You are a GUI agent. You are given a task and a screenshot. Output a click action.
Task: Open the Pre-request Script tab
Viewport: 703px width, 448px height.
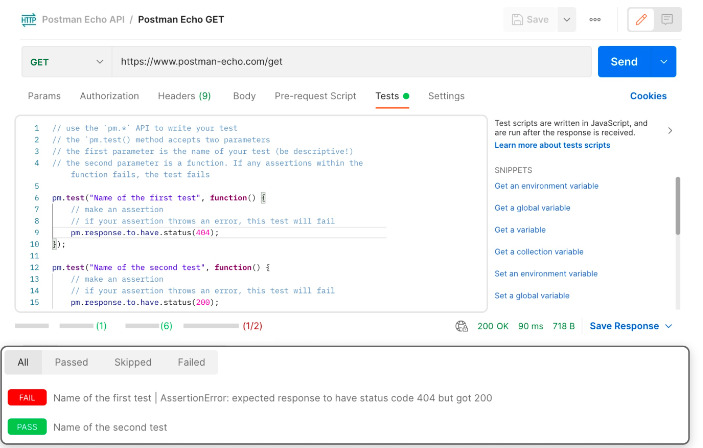(315, 96)
